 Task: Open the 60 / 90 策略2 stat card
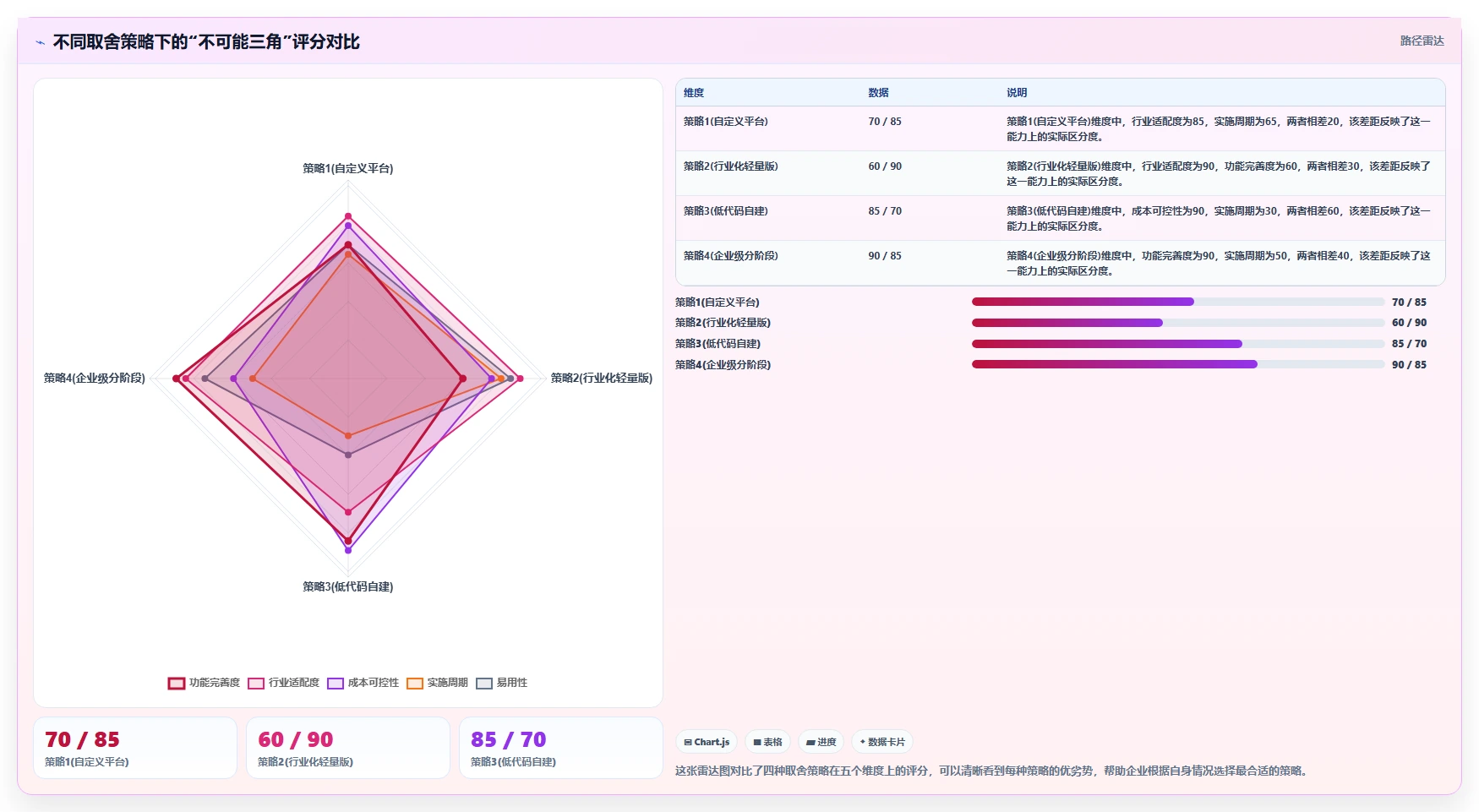coord(348,748)
